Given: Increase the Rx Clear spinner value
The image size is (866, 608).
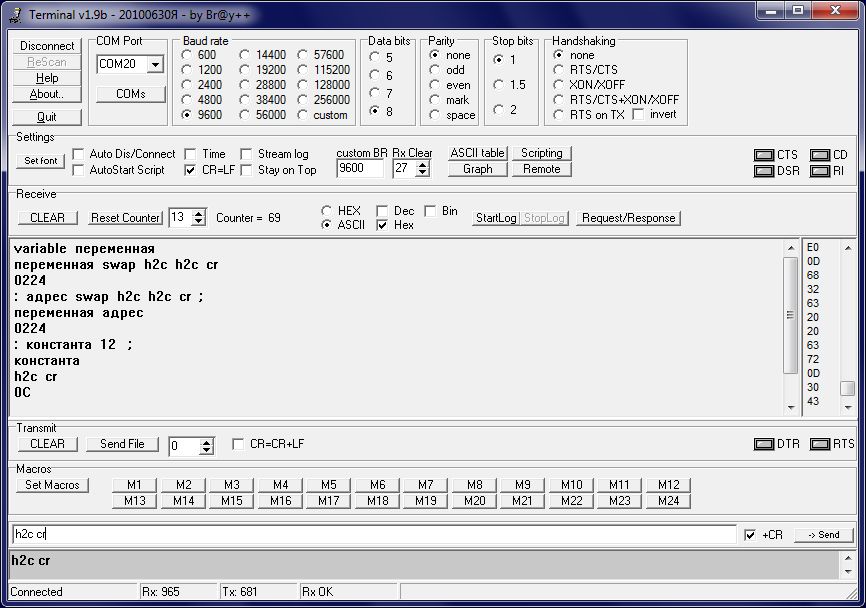Looking at the screenshot, I should 423,165.
